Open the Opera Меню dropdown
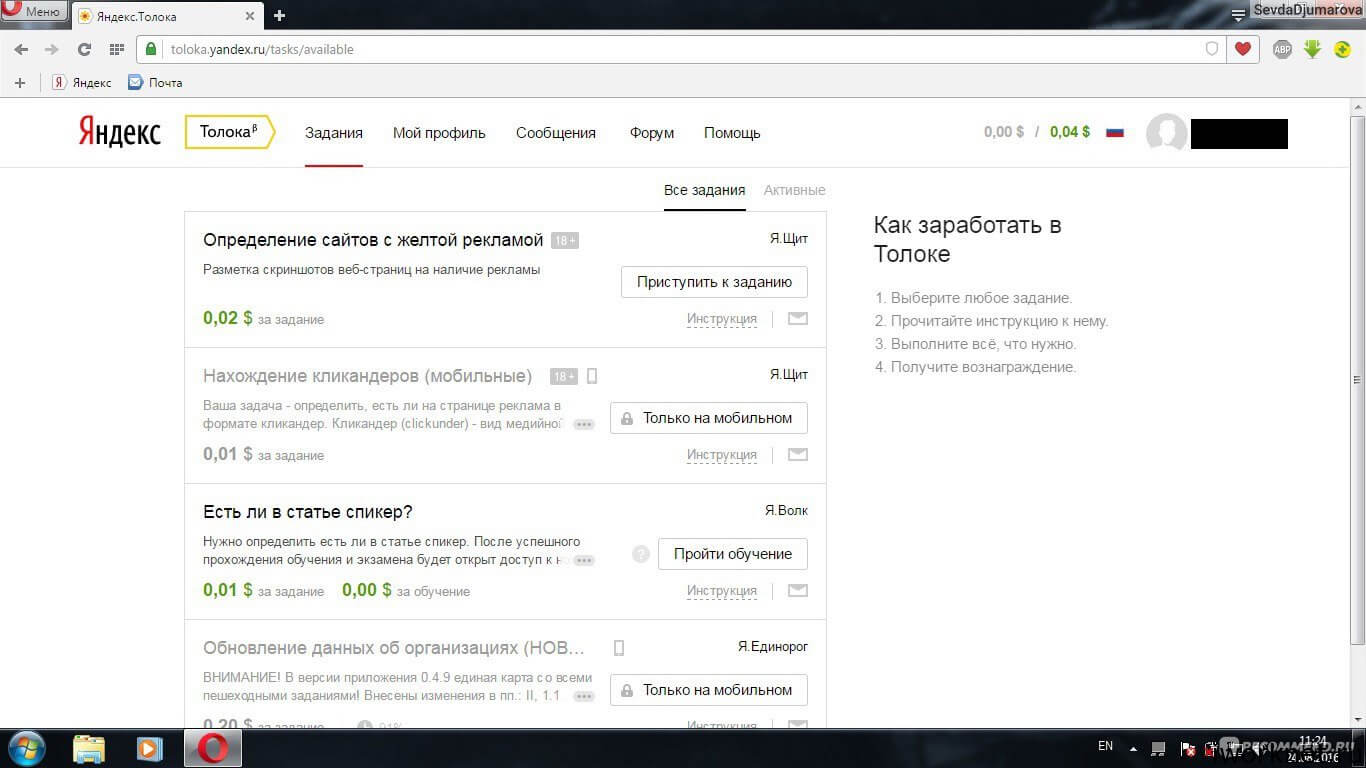 tap(33, 11)
